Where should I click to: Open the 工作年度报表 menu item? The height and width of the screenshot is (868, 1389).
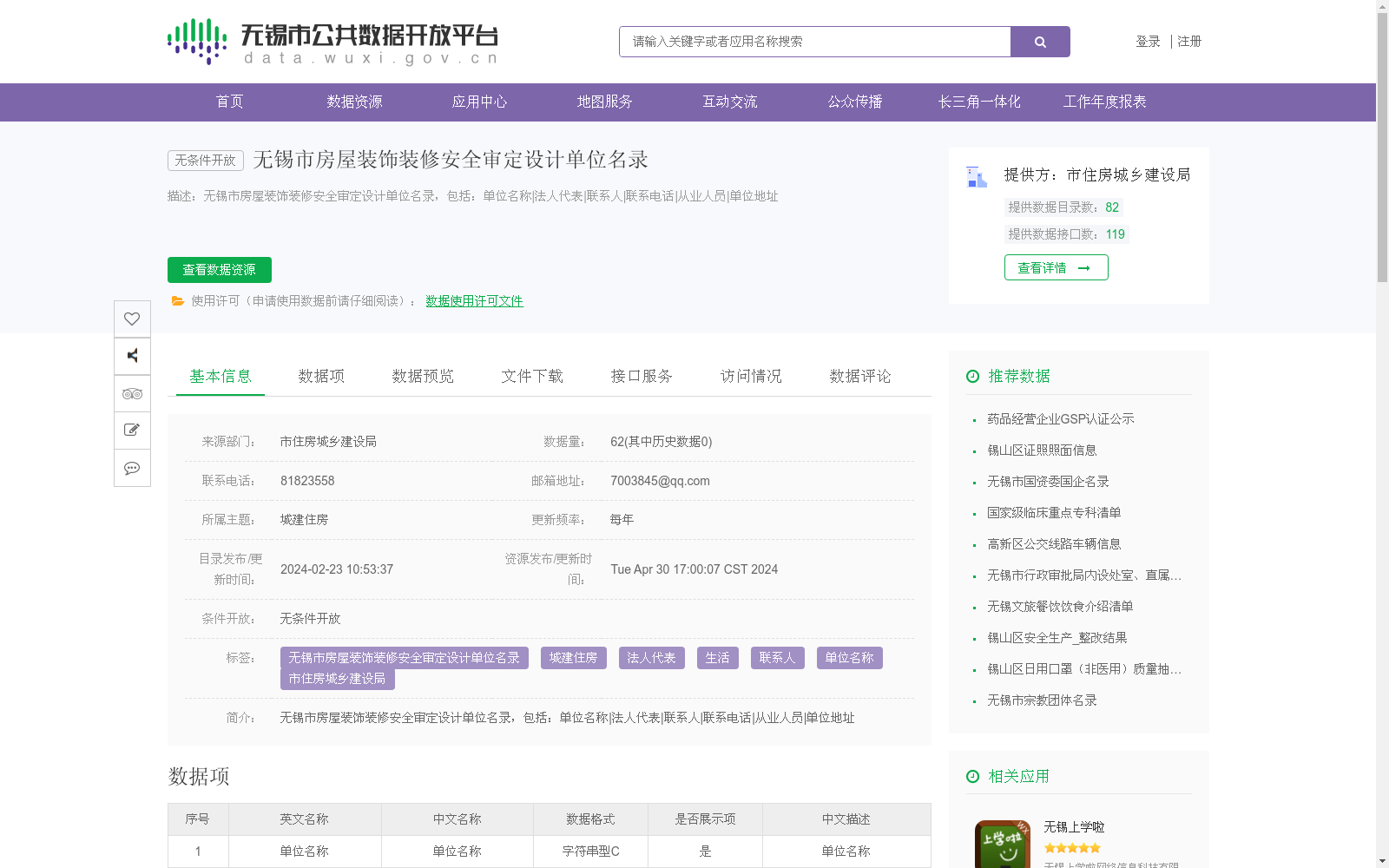click(x=1105, y=102)
